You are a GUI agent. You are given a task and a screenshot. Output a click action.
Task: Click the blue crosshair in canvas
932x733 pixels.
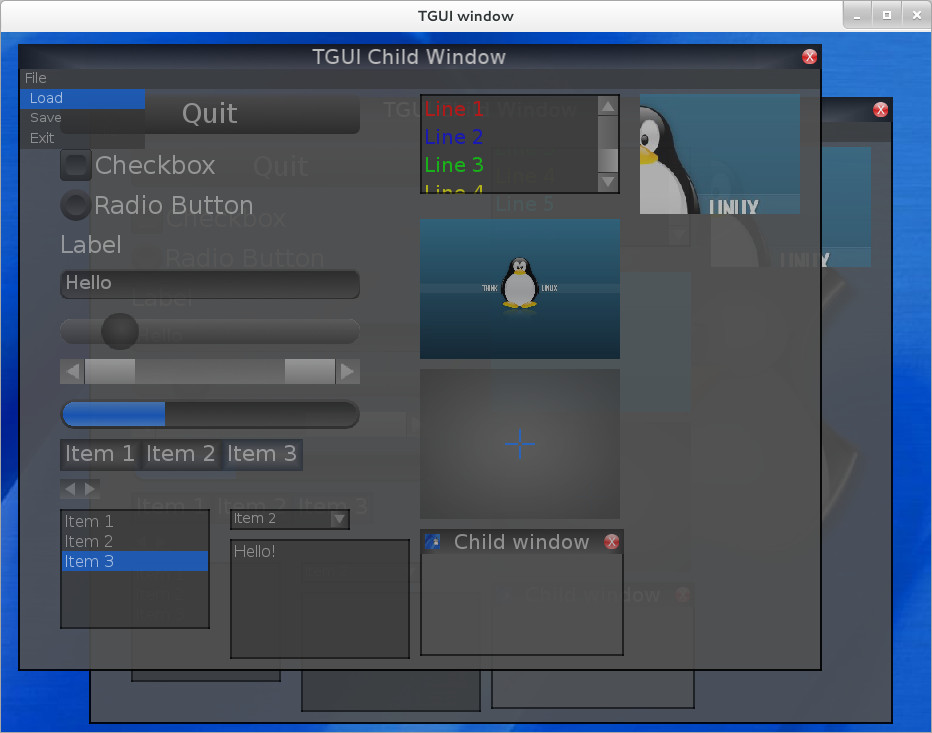tap(519, 443)
